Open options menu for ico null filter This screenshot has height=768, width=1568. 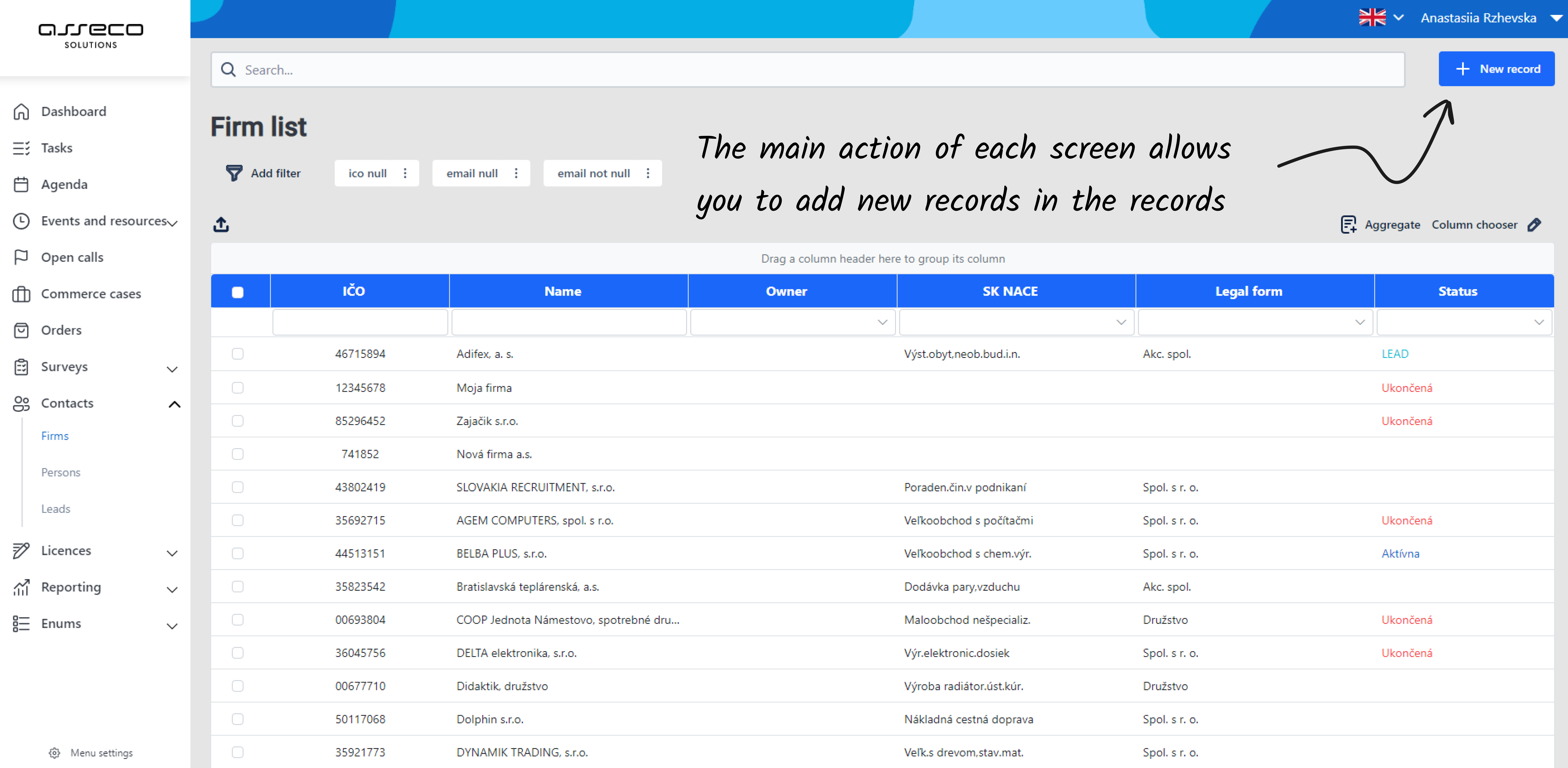[405, 173]
